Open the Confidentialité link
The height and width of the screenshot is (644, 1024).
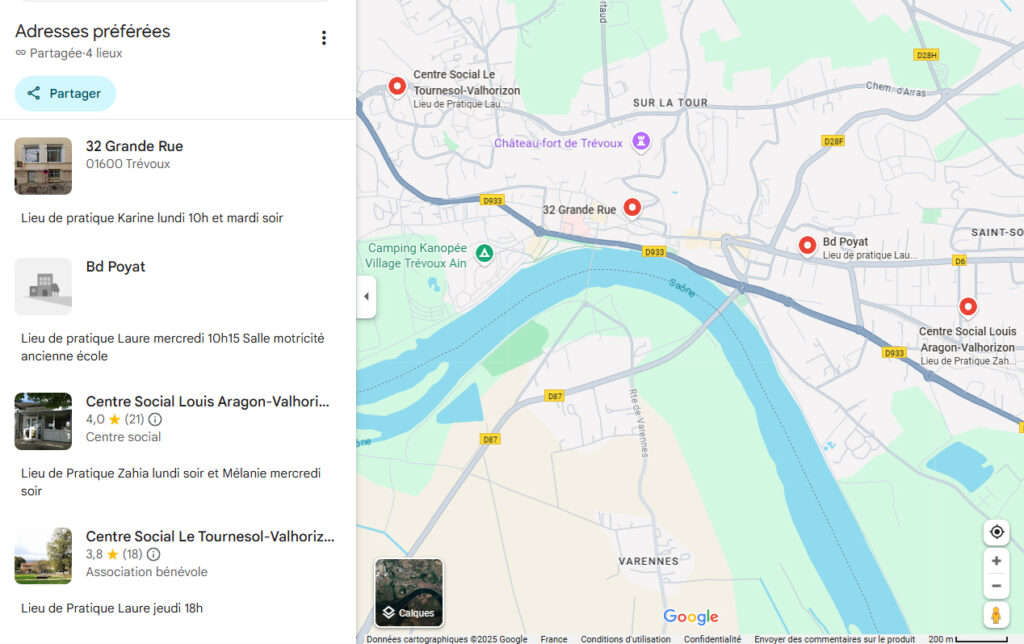point(712,639)
